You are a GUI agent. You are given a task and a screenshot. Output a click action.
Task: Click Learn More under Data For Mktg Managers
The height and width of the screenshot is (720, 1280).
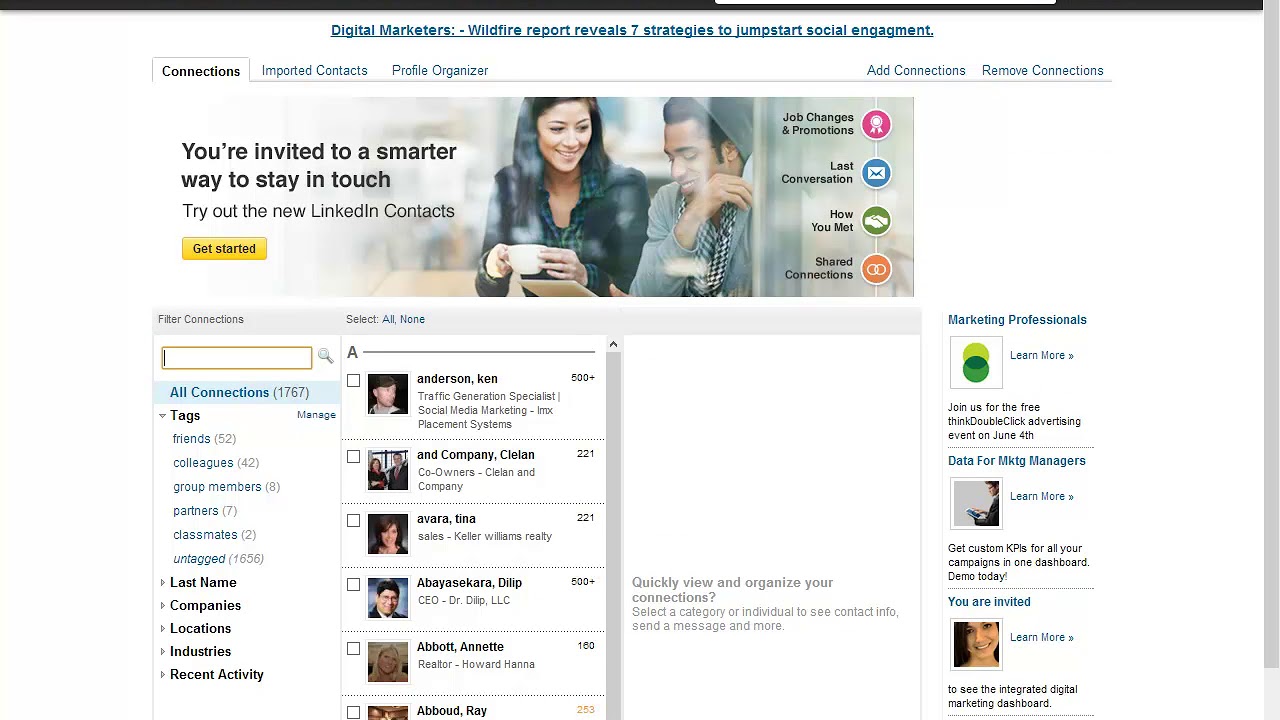(1041, 496)
